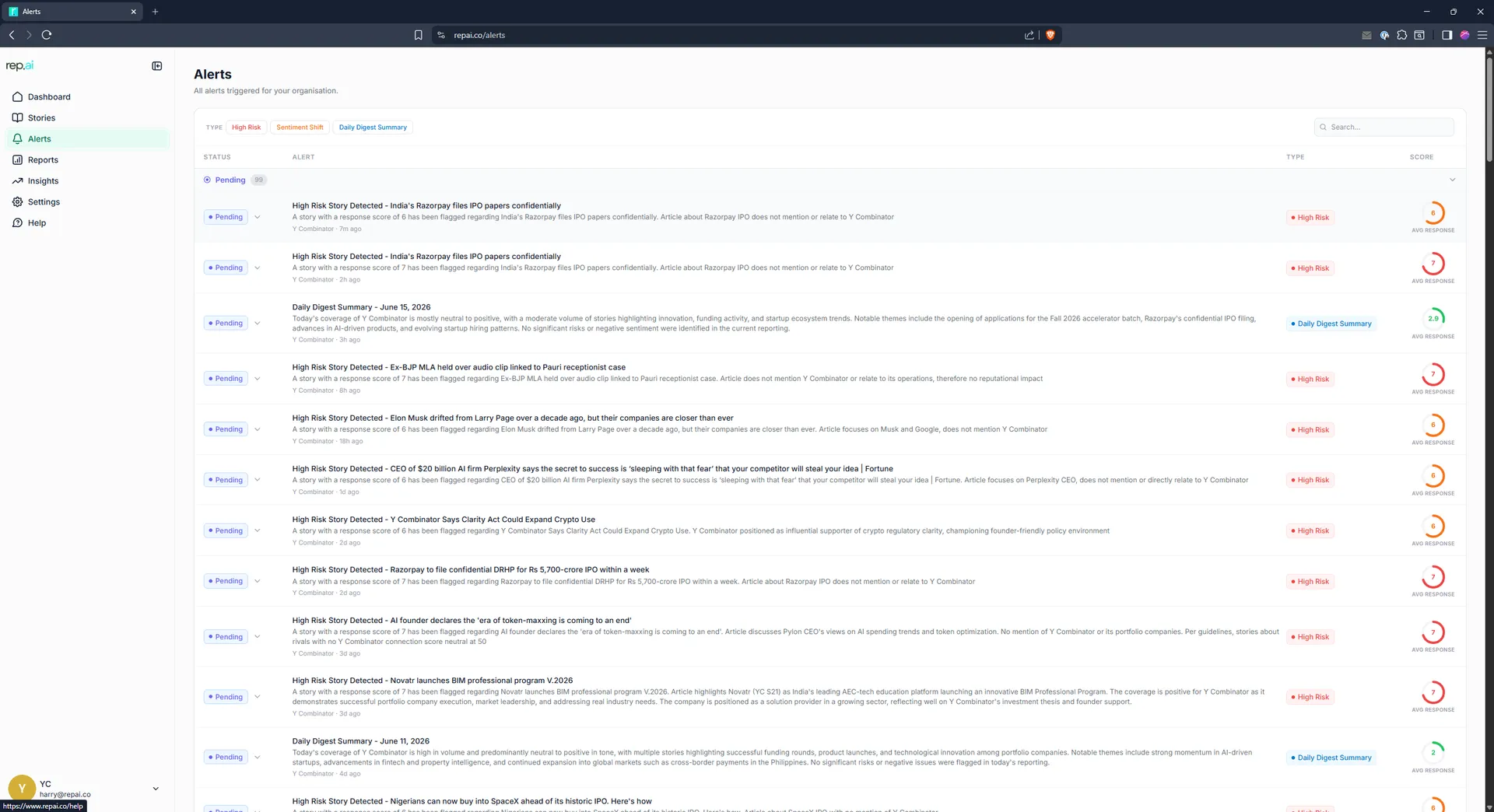
Task: Click the SCORE column header
Action: [1421, 157]
